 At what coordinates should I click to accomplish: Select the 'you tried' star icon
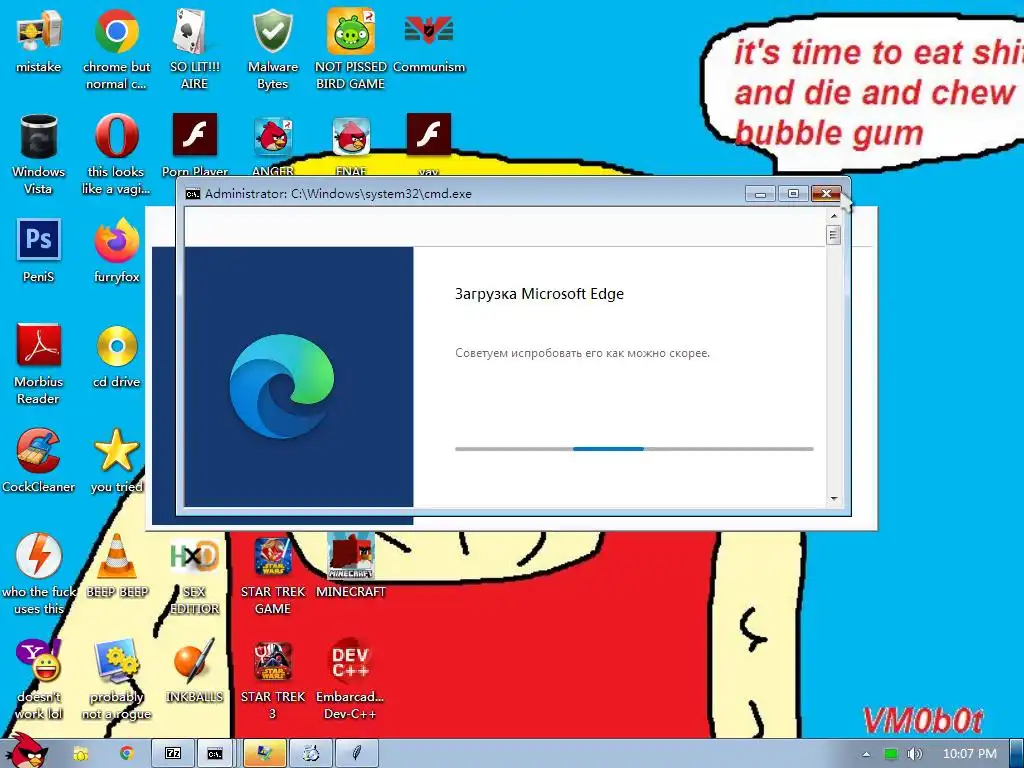pyautogui.click(x=116, y=461)
